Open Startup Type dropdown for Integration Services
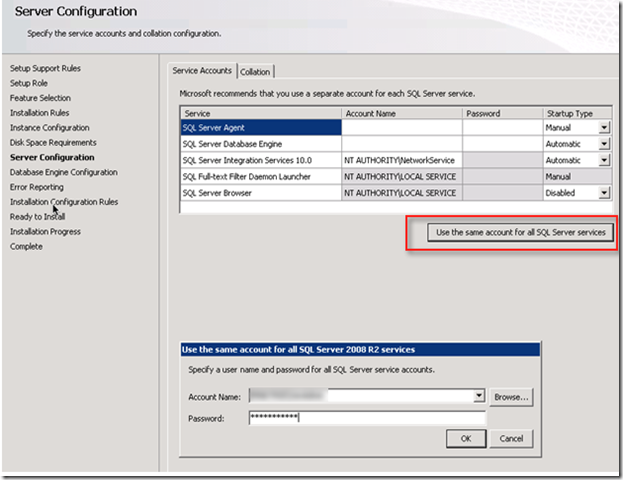This screenshot has height=480, width=623. (x=604, y=160)
